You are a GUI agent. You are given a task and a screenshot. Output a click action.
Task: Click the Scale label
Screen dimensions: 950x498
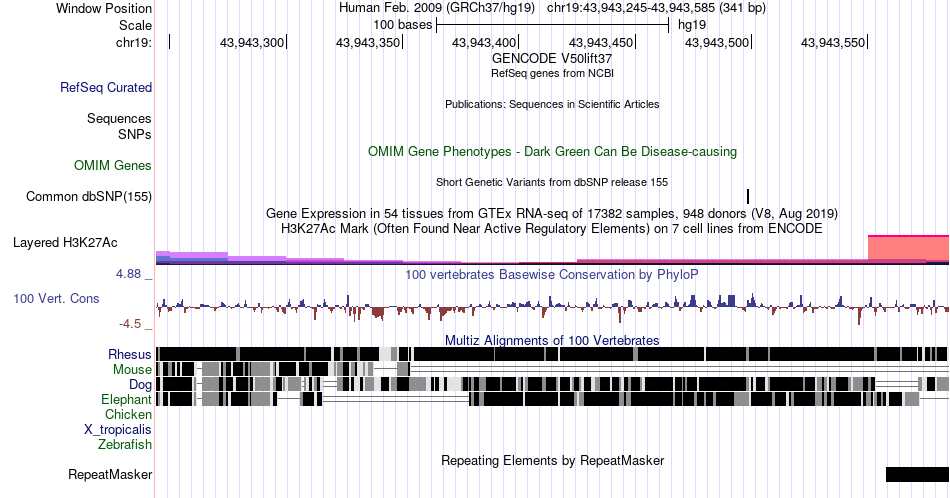135,25
